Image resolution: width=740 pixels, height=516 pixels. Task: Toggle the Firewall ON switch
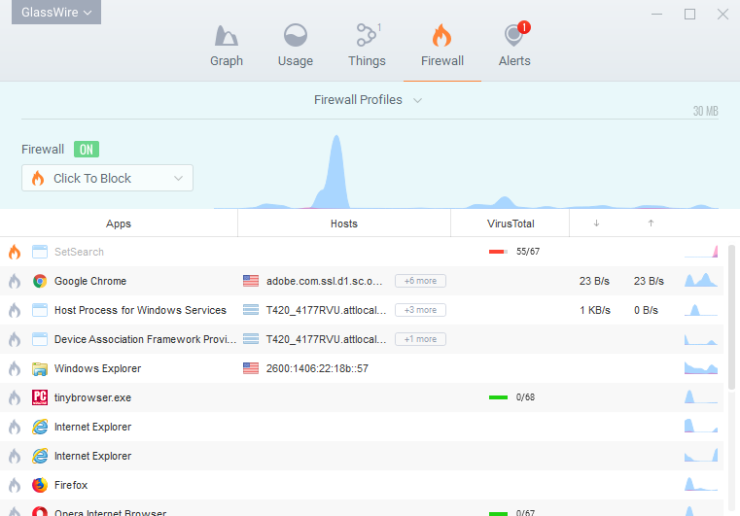click(x=86, y=150)
